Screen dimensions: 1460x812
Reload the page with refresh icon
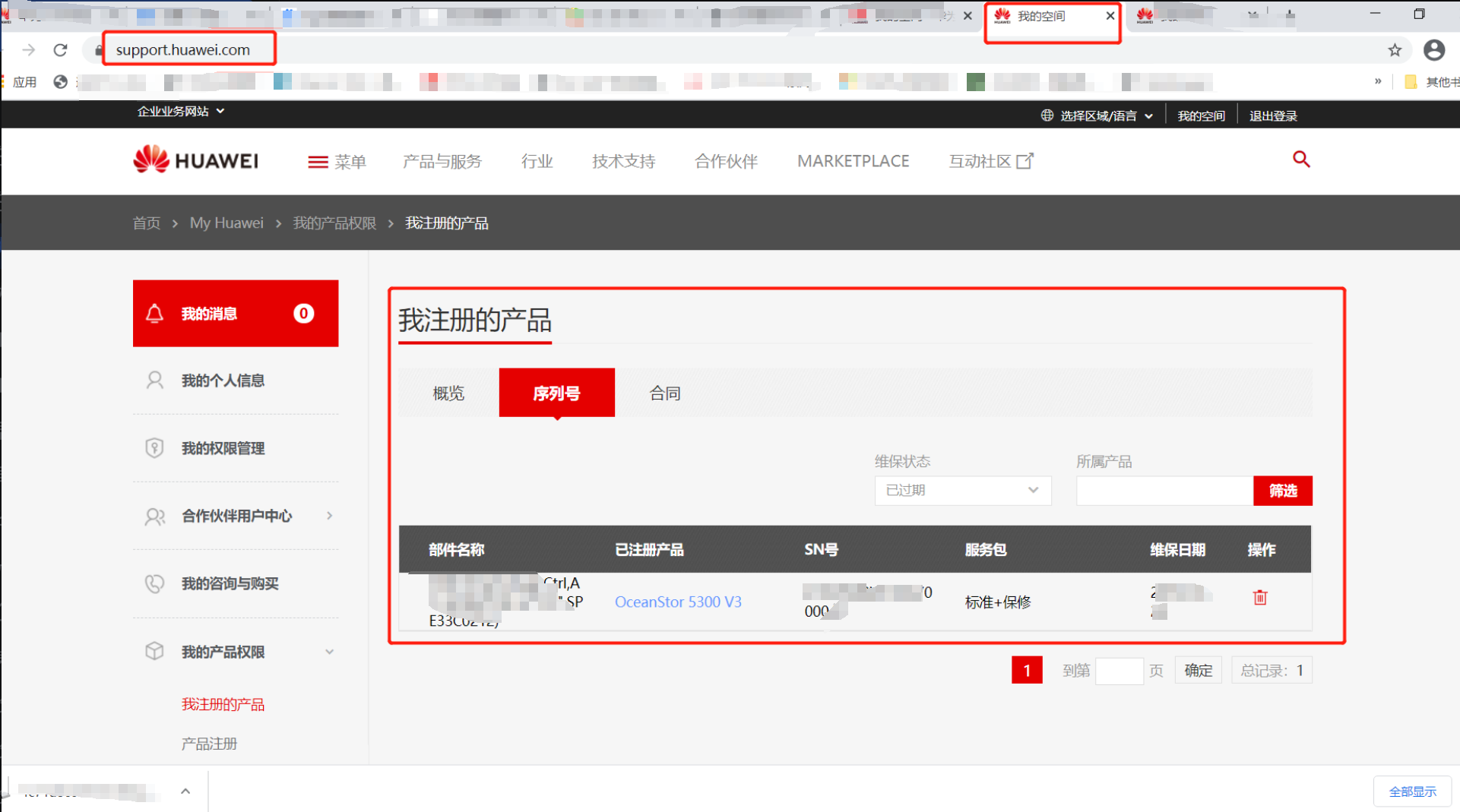coord(61,50)
